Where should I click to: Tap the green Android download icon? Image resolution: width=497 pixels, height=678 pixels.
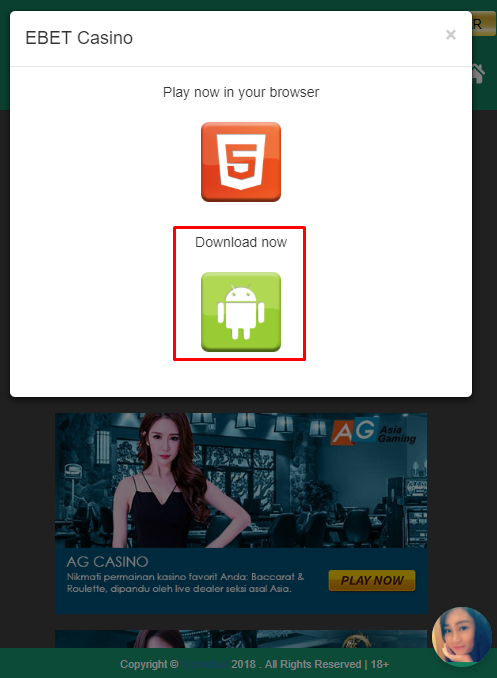pos(241,312)
